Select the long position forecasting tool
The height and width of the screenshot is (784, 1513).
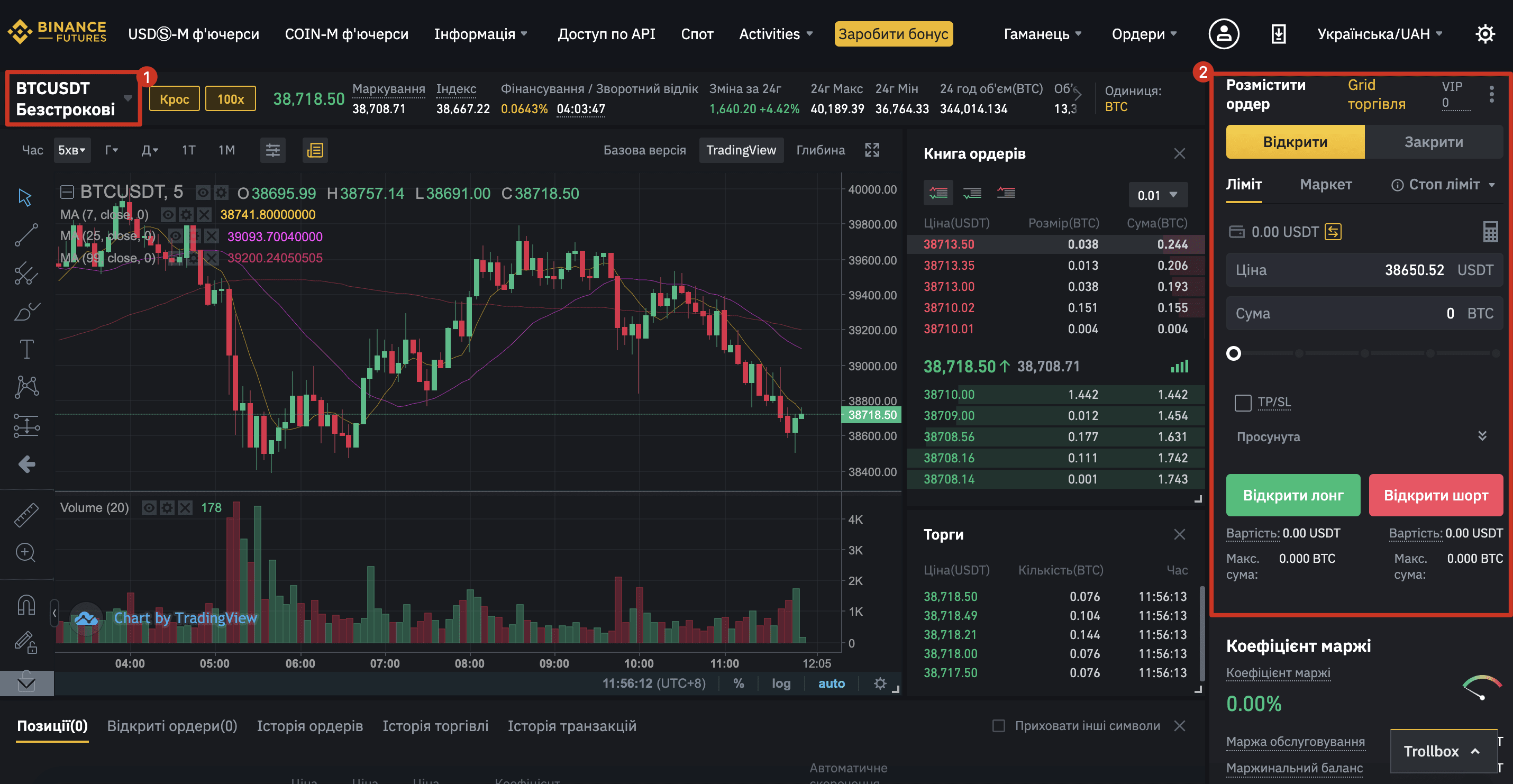click(26, 426)
